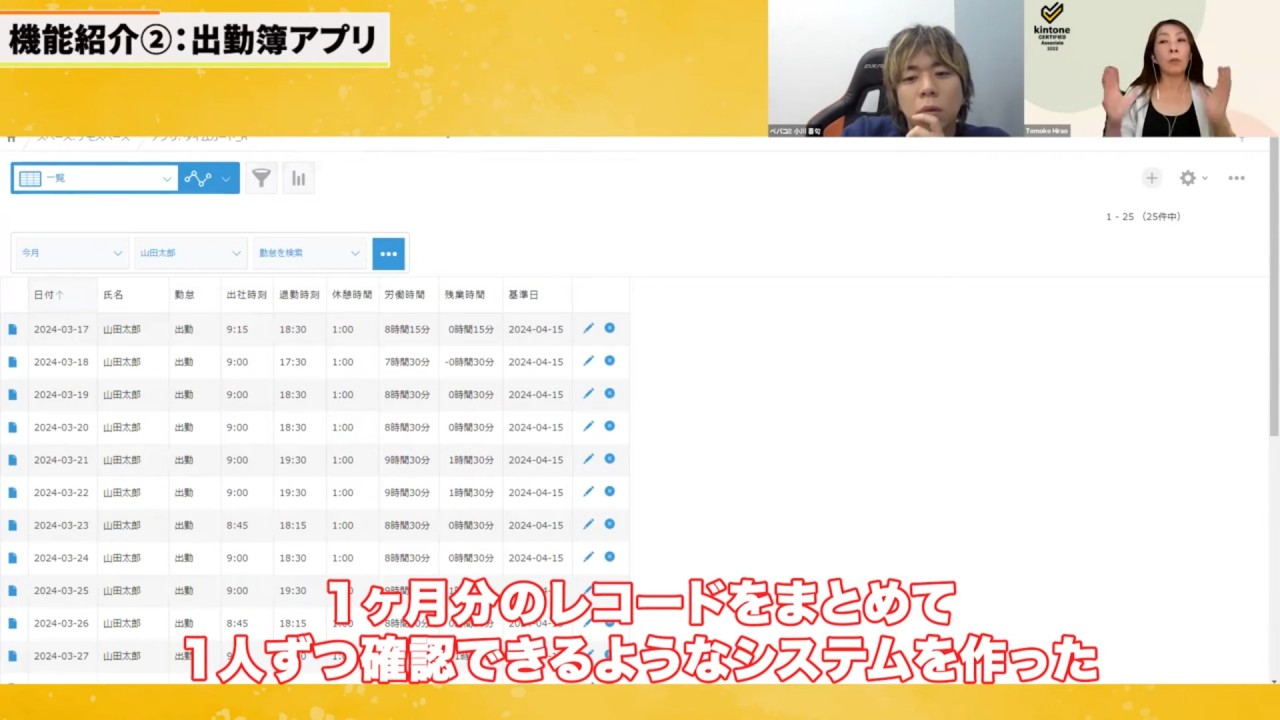1280x720 pixels.
Task: Expand the chevron next to the graph icon
Action: point(225,177)
